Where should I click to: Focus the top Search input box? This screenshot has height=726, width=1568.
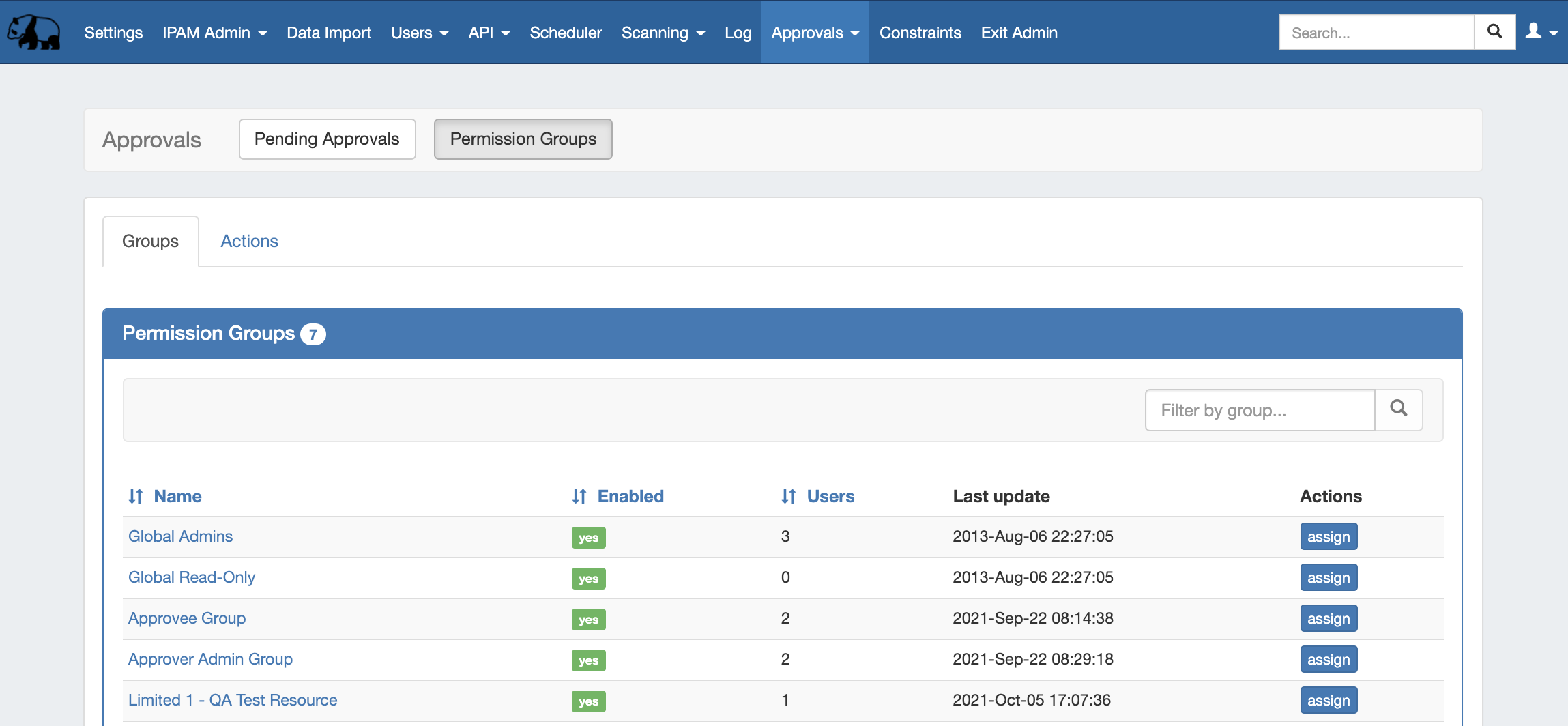pos(1376,33)
